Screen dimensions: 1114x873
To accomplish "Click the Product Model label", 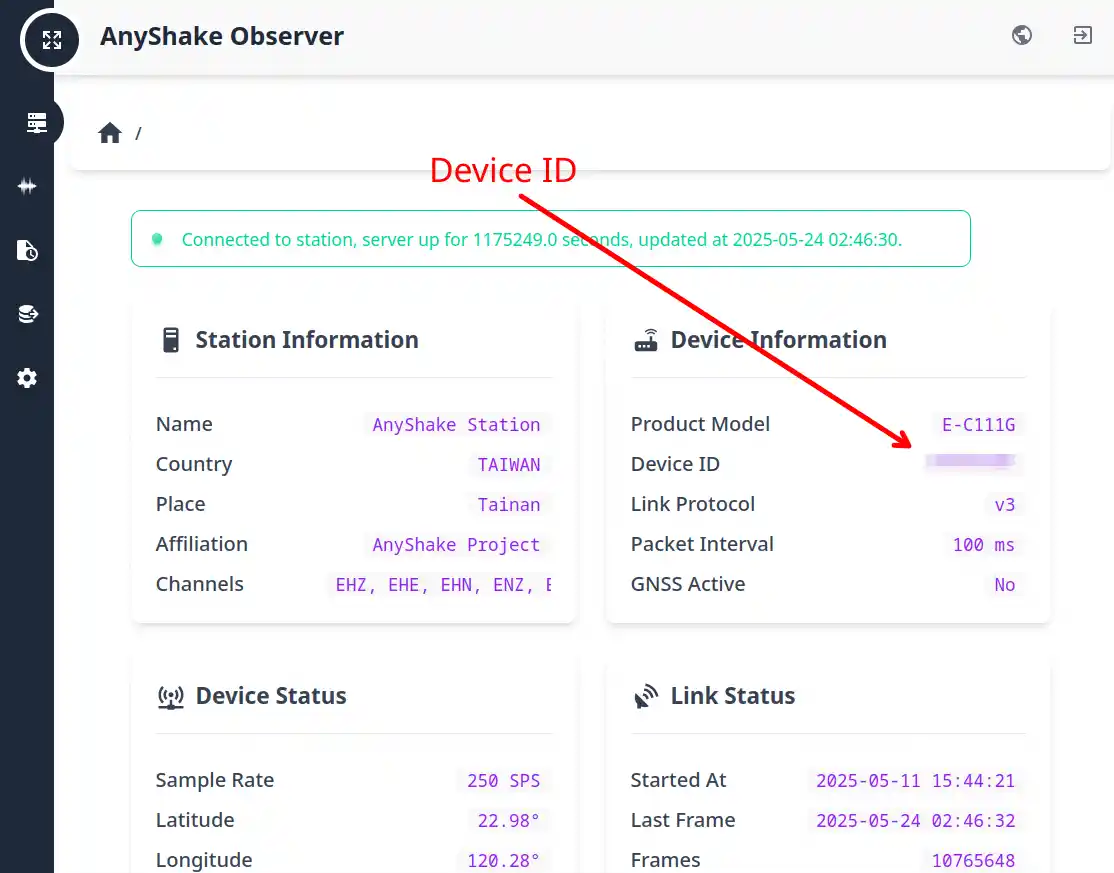I will [x=700, y=424].
